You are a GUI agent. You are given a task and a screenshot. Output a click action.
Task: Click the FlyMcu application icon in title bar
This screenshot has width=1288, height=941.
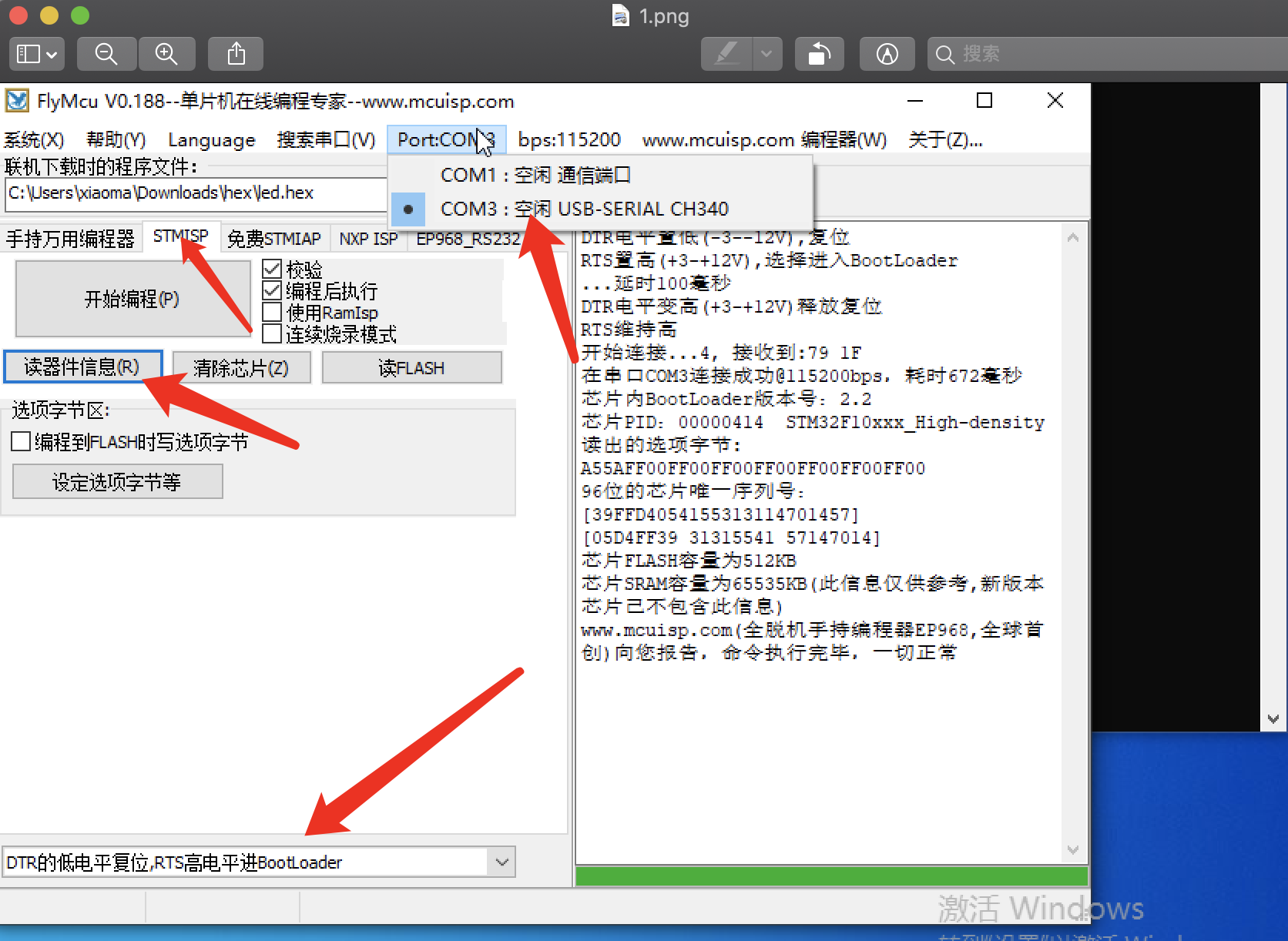pos(17,101)
